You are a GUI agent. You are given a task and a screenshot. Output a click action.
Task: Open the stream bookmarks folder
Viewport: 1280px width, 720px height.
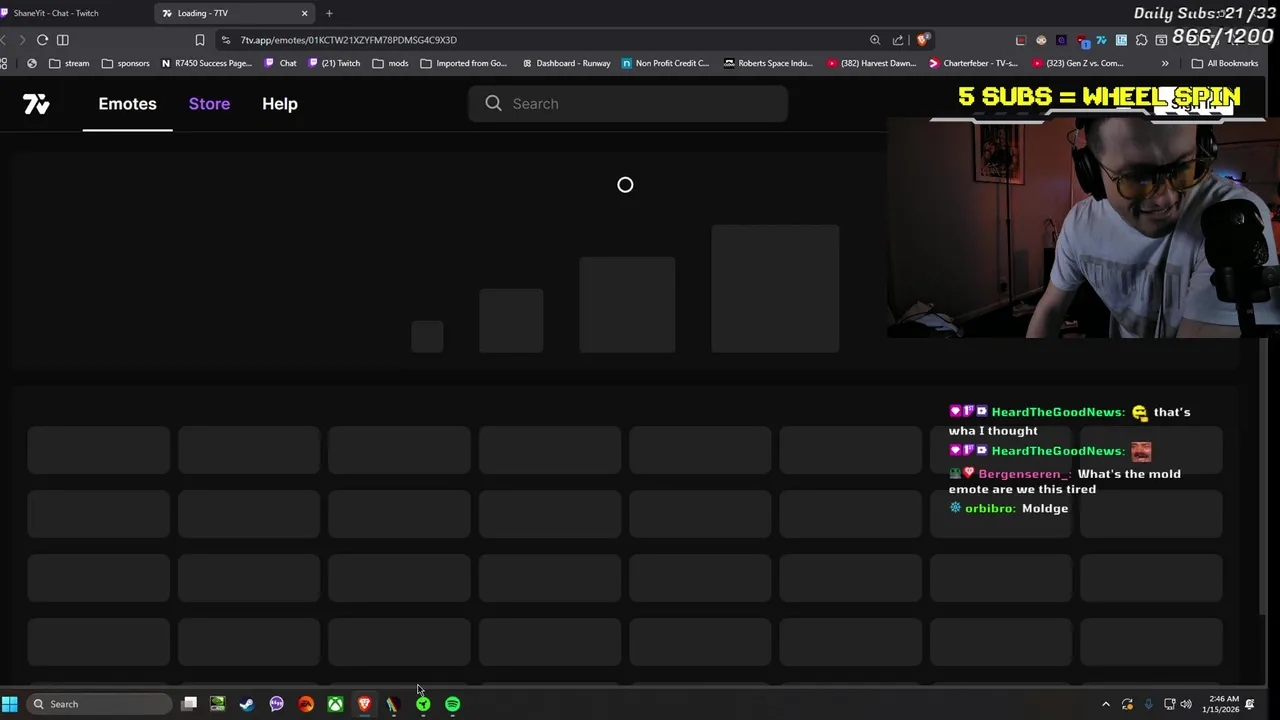(x=69, y=63)
